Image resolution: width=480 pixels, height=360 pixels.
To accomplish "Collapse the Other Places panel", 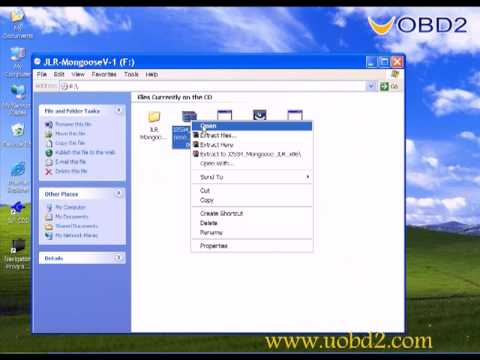I will tap(119, 194).
